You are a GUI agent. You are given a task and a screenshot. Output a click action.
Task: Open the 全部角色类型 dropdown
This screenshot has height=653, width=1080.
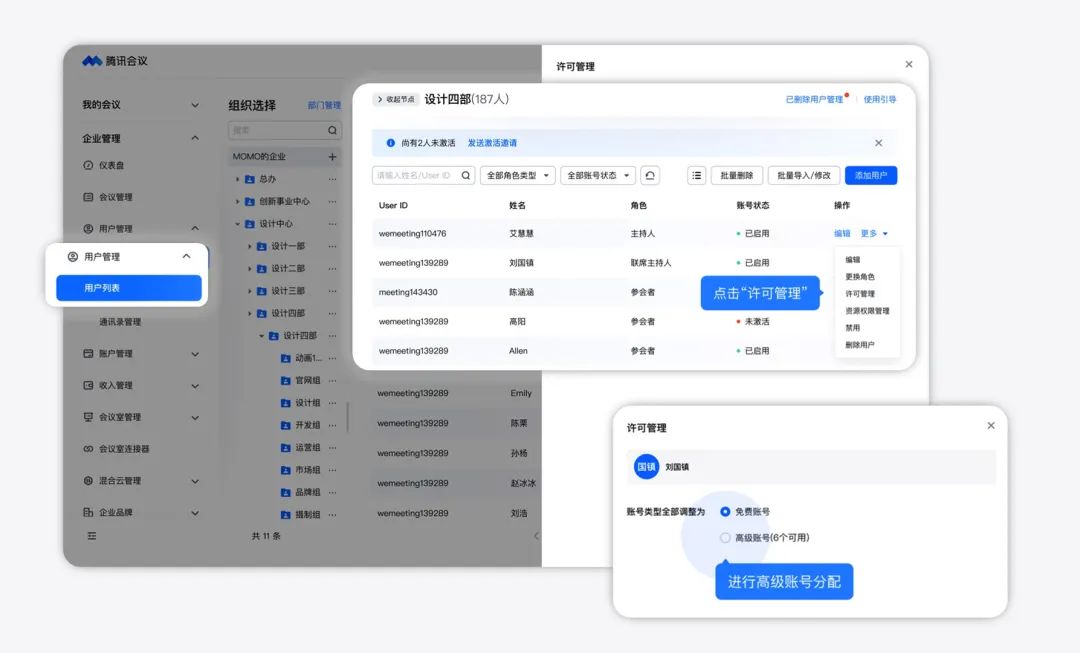tap(517, 175)
